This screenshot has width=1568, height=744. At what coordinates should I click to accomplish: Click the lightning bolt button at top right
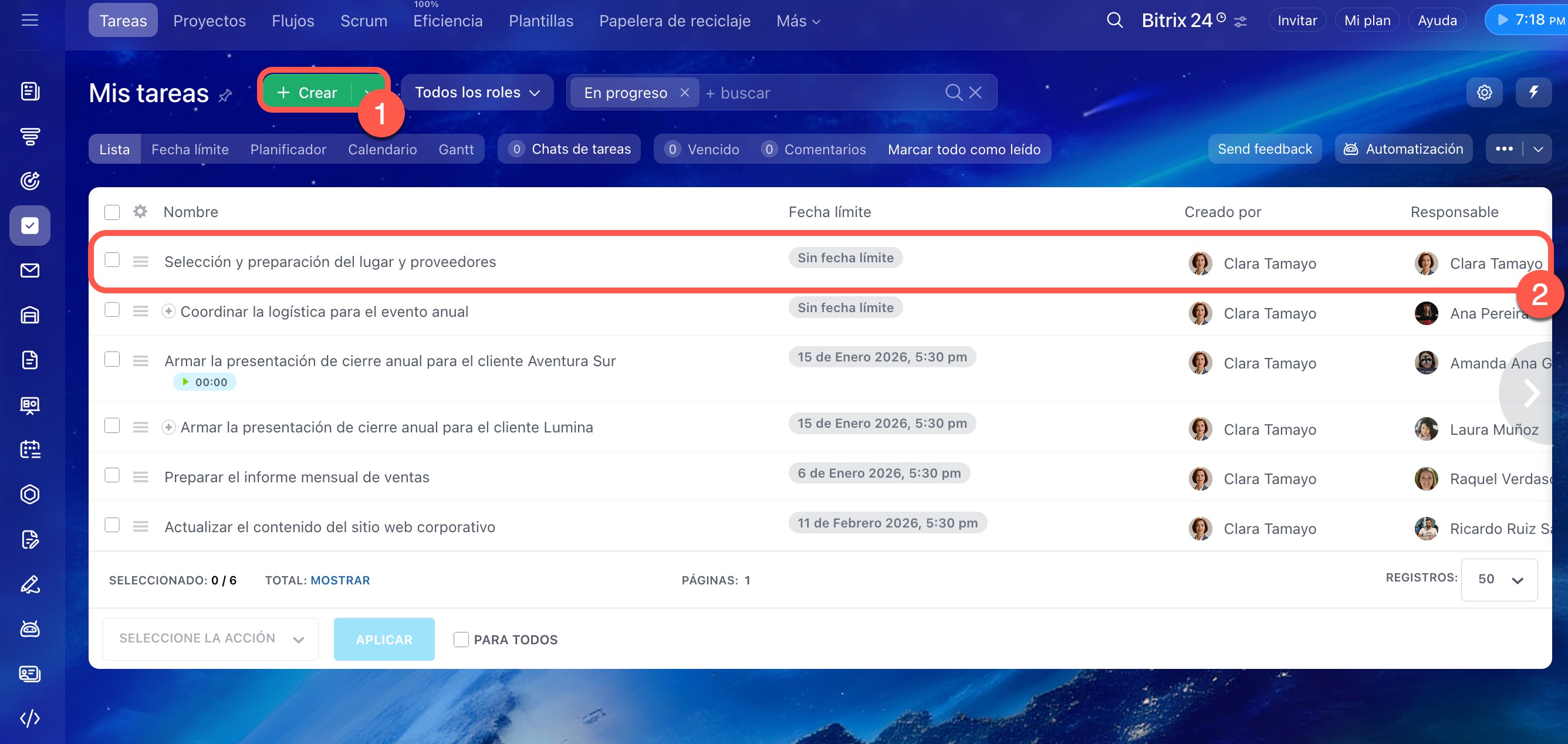[x=1533, y=93]
